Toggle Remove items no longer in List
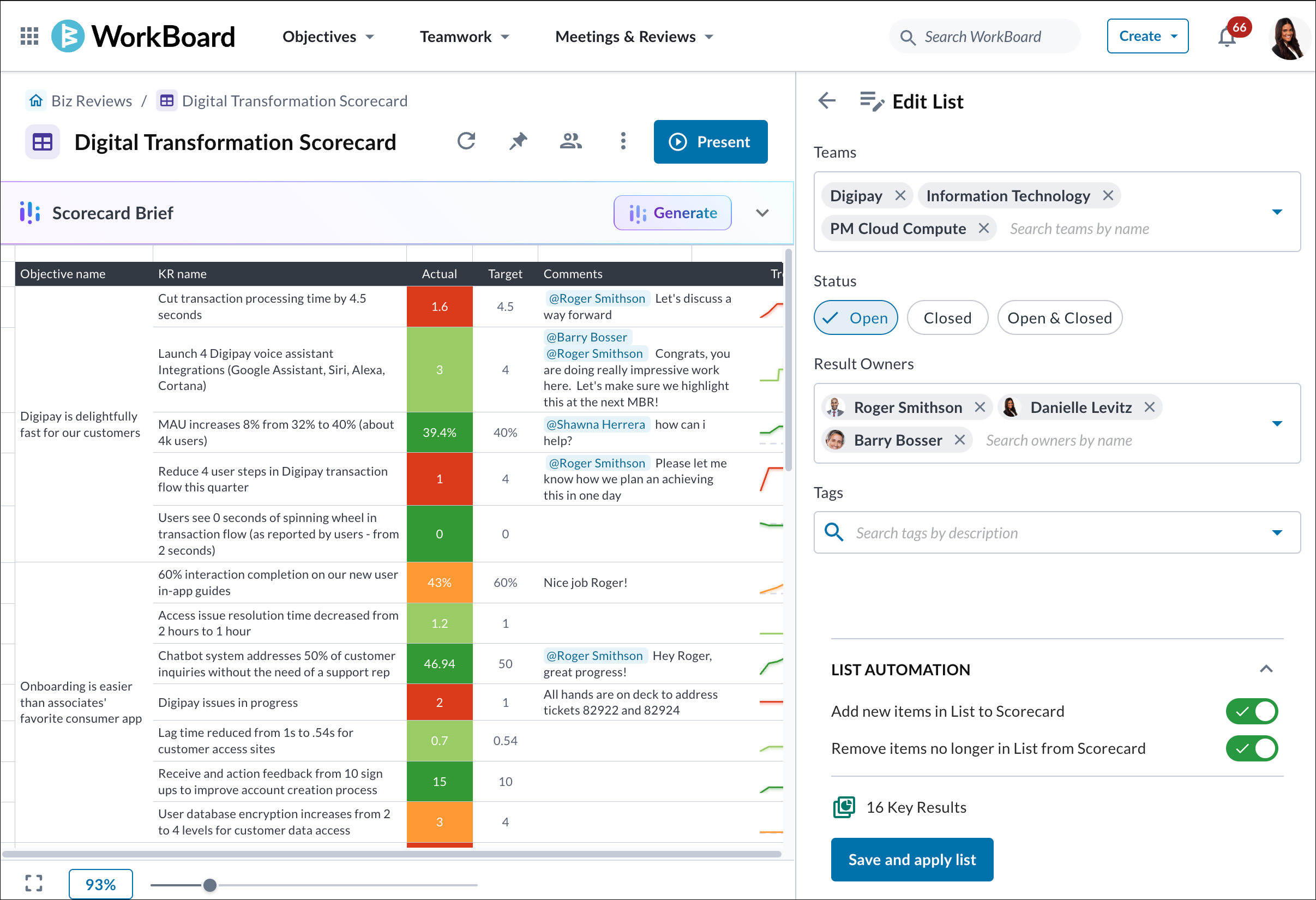Viewport: 1316px width, 900px height. point(1252,749)
